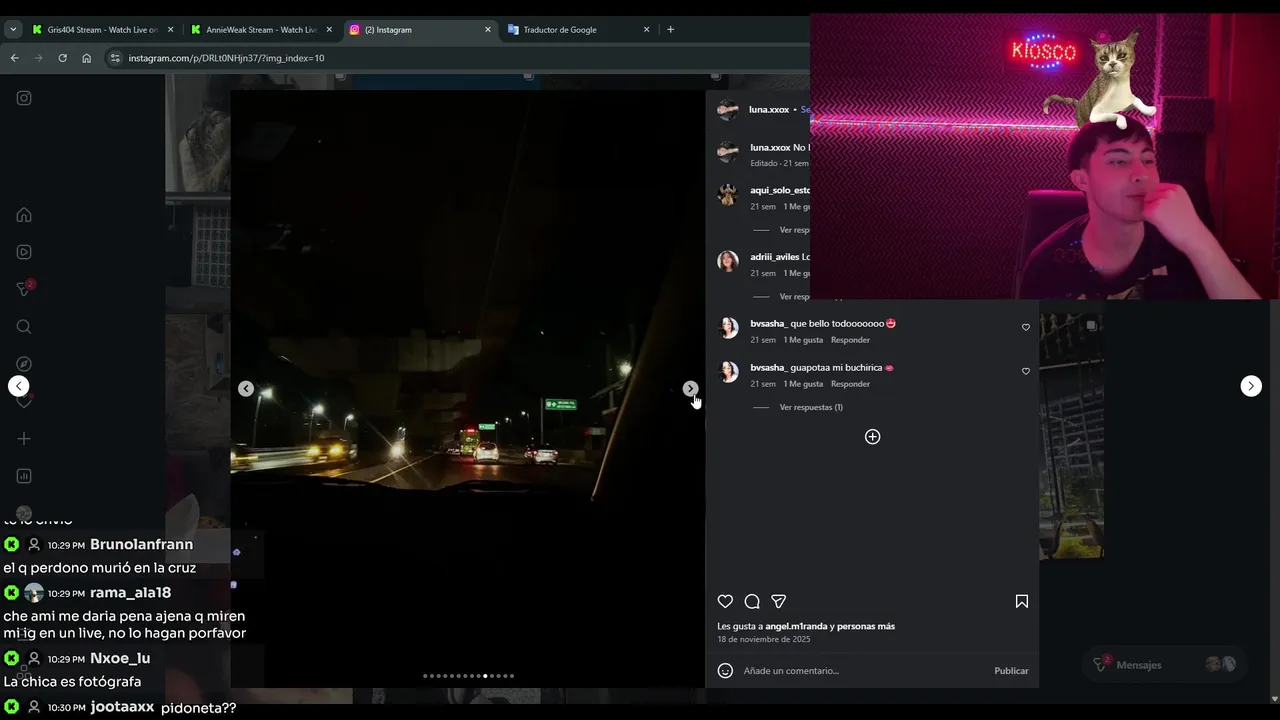The image size is (1280, 720).
Task: Go to previous post arrow on left
Action: 18,386
